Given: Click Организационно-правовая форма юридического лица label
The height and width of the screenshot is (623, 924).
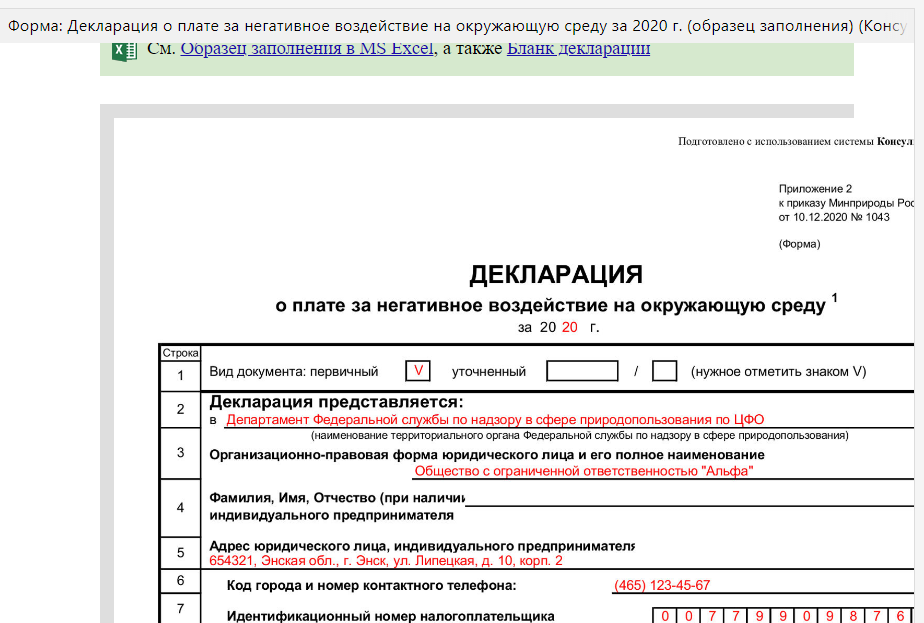Looking at the screenshot, I should tap(487, 455).
